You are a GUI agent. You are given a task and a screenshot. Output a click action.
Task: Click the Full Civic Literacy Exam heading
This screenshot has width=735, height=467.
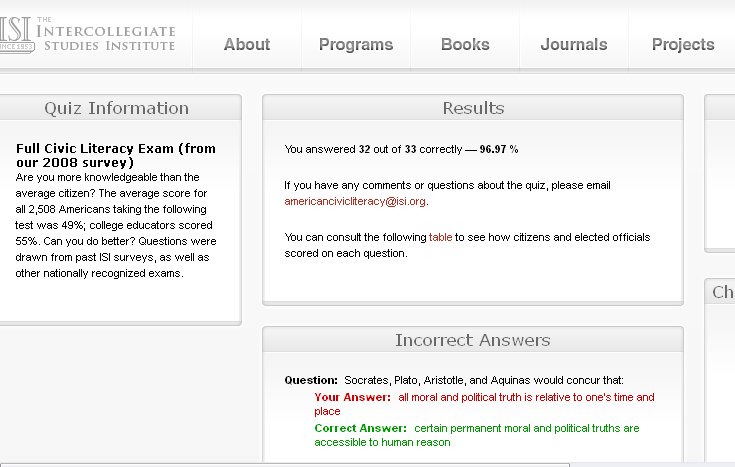pos(115,155)
